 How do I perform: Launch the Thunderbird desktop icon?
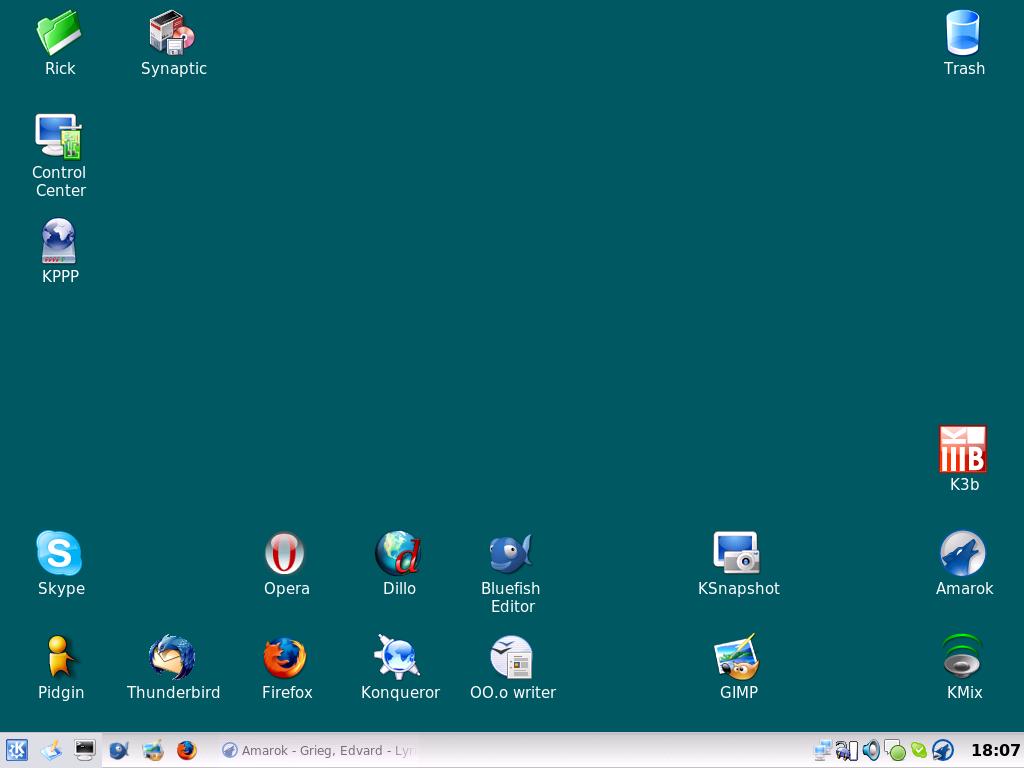coord(172,657)
